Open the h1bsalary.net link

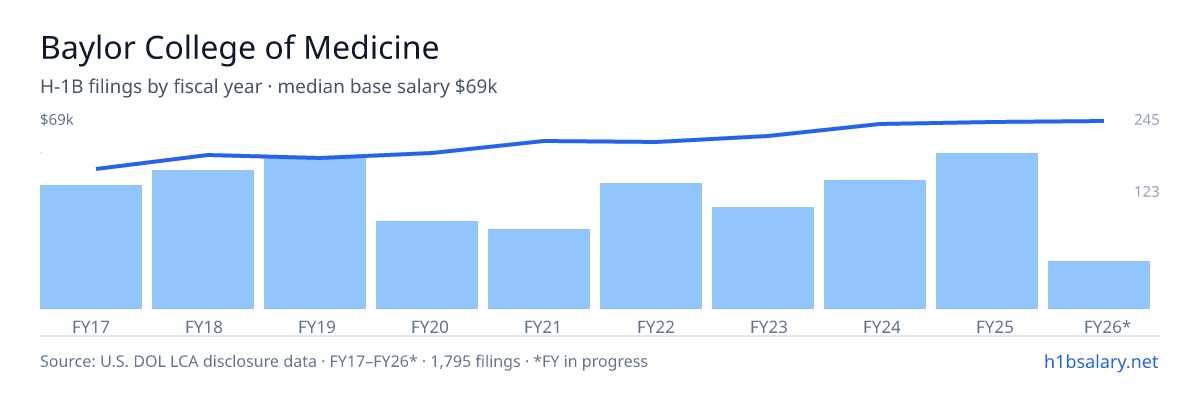pos(1101,361)
